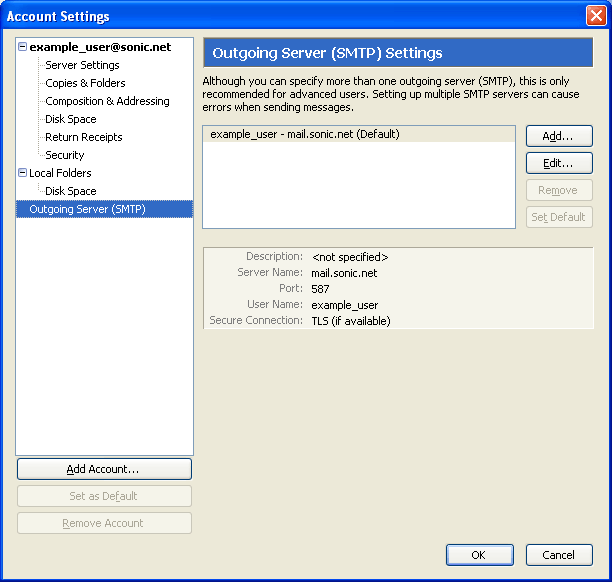
Task: Click the port value 587
Action: (320, 289)
